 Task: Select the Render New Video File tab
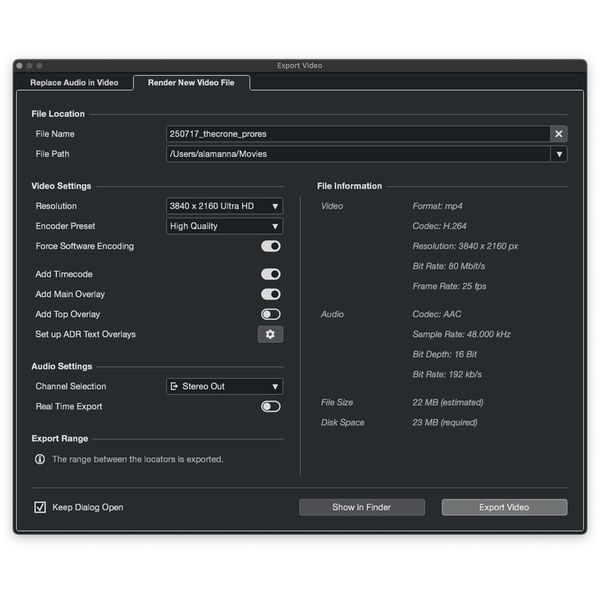point(191,82)
